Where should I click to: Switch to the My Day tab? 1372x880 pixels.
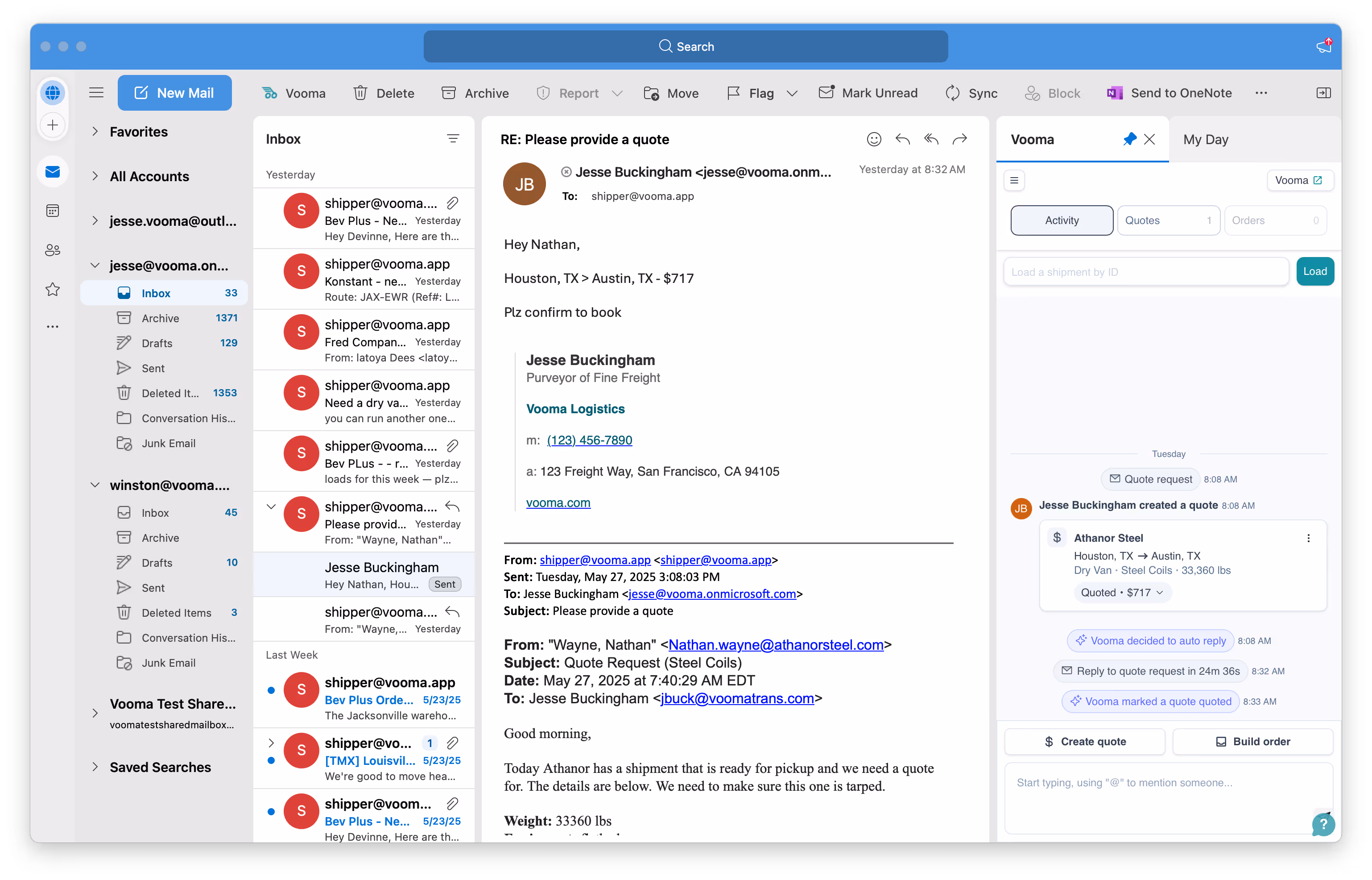[x=1205, y=139]
